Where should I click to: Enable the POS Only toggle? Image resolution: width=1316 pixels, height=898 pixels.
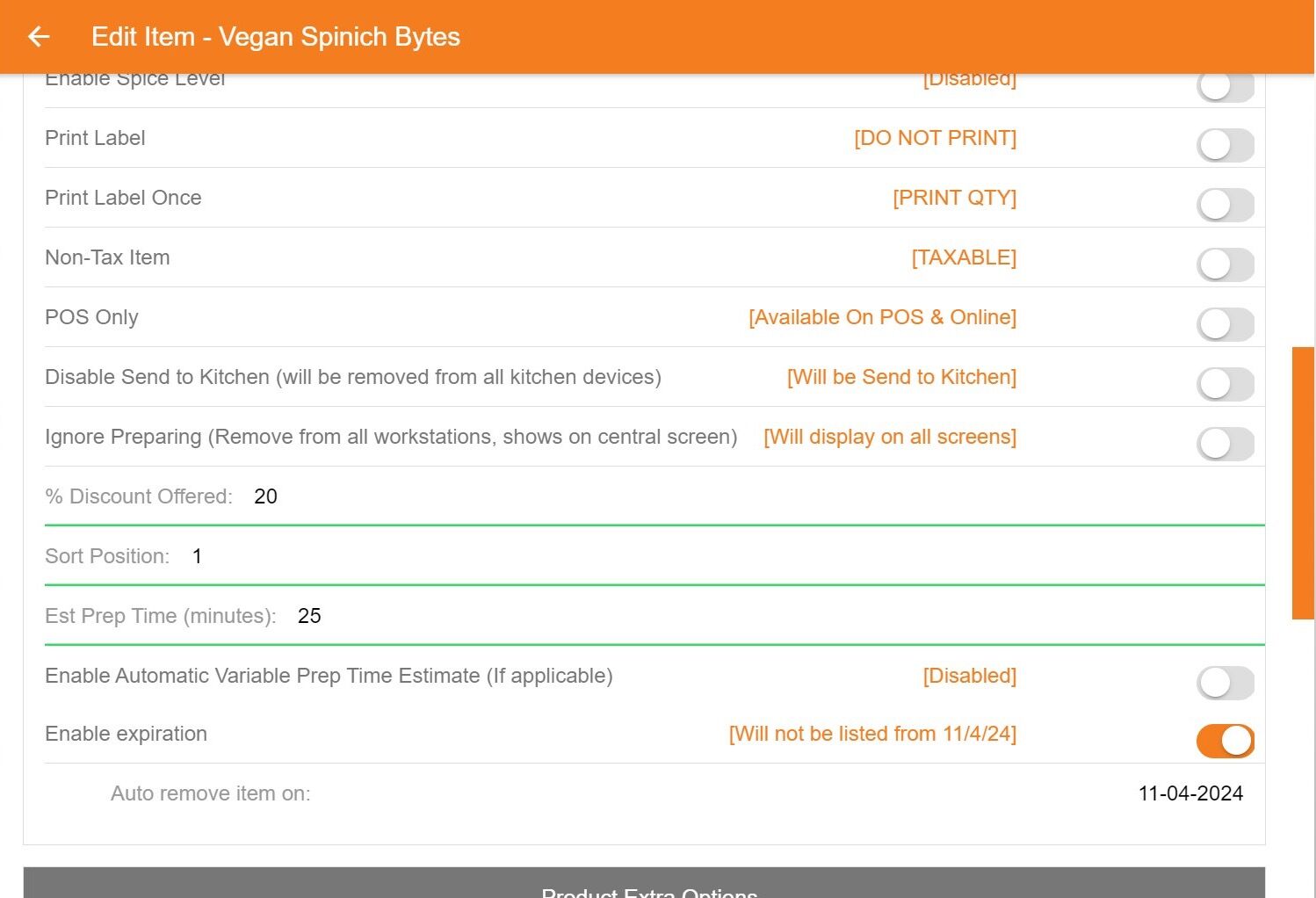coord(1225,324)
